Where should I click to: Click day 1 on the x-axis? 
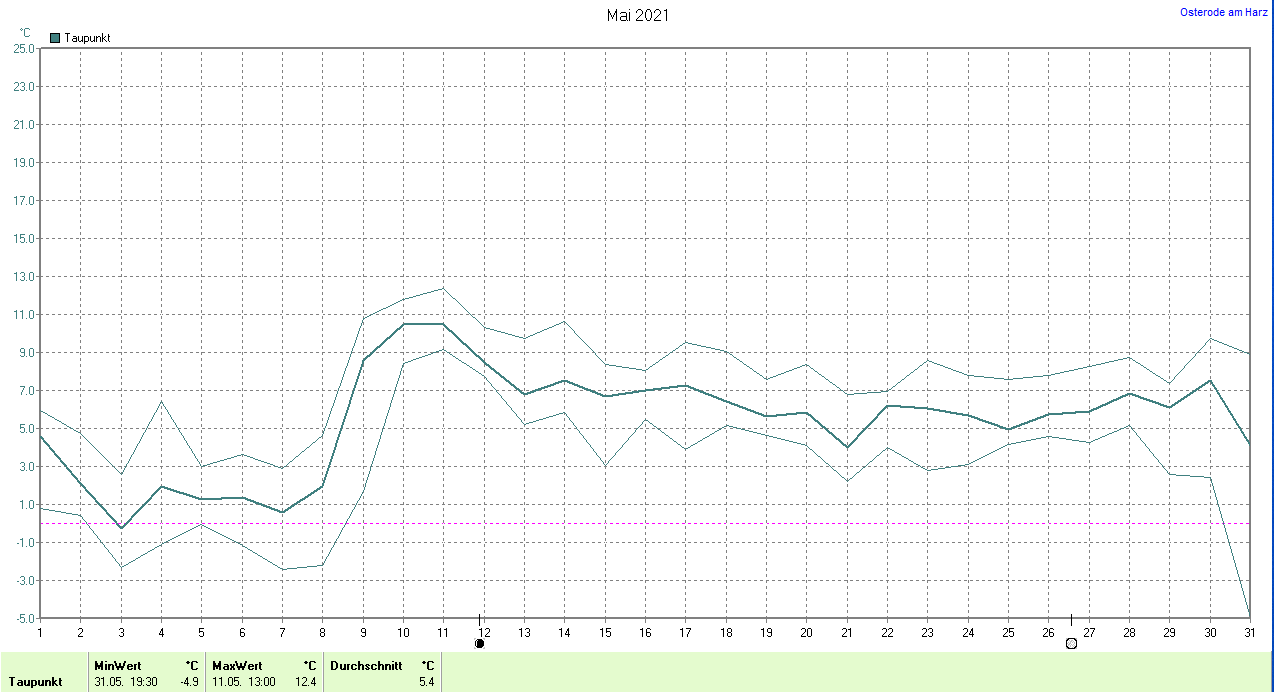pos(40,631)
